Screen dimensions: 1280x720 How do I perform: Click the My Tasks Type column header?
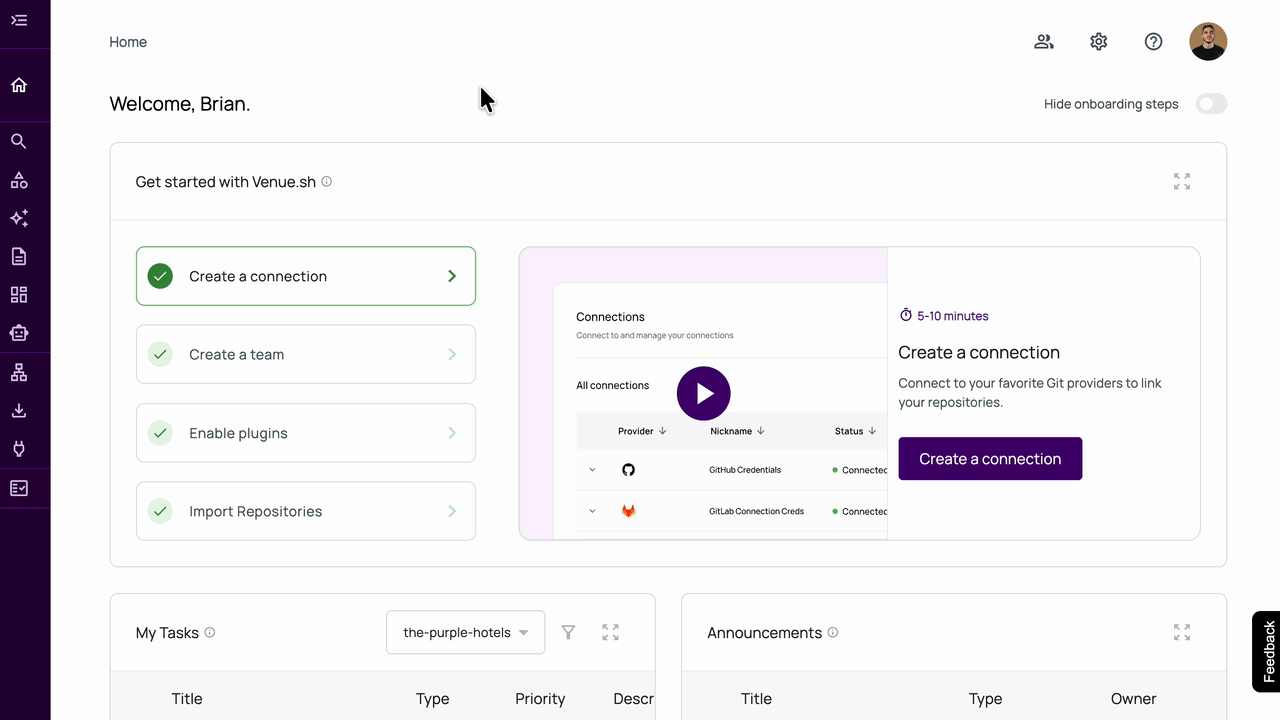click(x=433, y=699)
